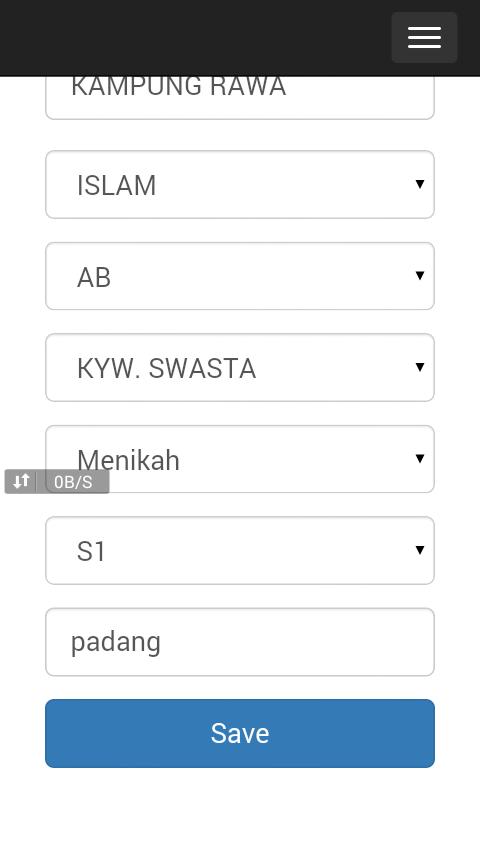
Task: Tap the 0B/S network speed indicator
Action: pyautogui.click(x=73, y=482)
